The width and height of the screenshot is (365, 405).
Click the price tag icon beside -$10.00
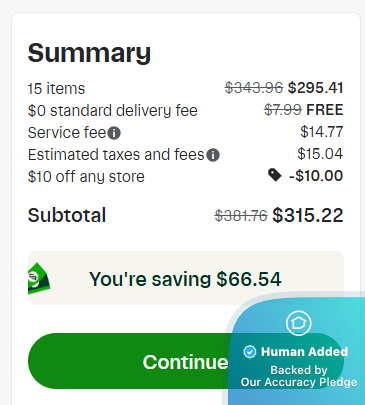click(x=275, y=175)
